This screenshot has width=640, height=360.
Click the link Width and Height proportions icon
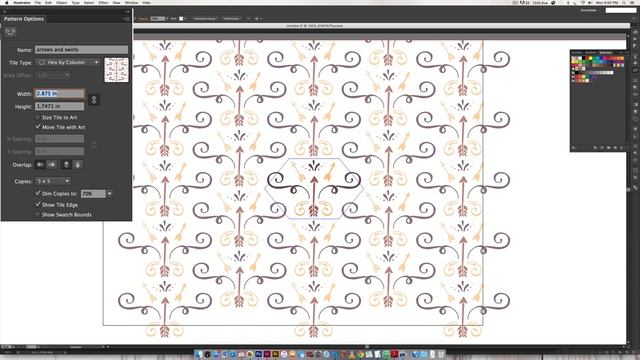[93, 100]
